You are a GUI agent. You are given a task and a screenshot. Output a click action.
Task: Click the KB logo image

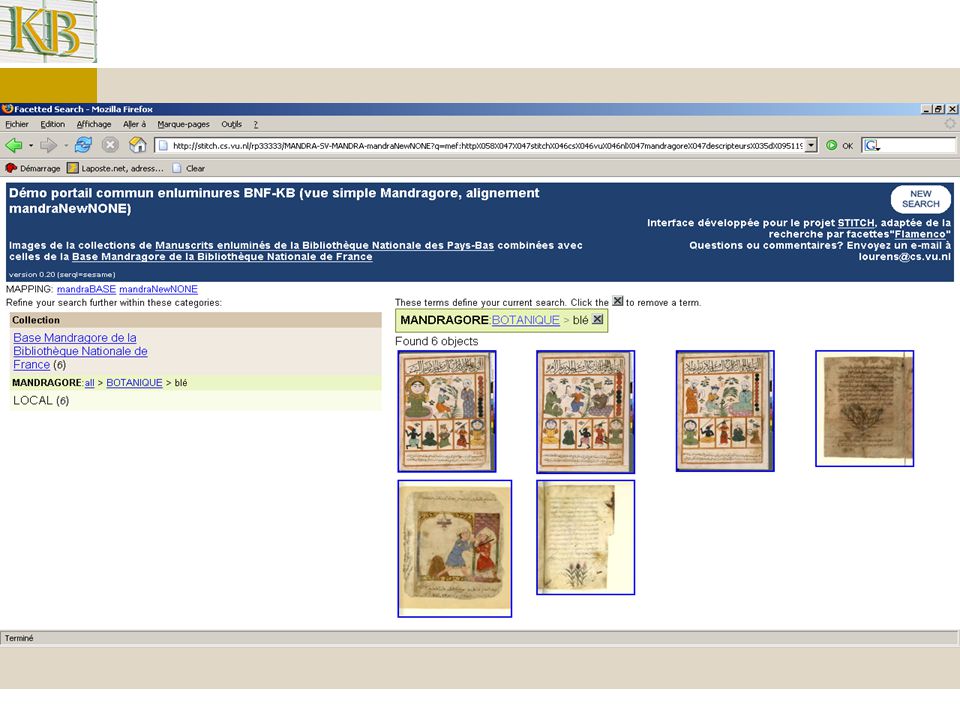pyautogui.click(x=48, y=31)
